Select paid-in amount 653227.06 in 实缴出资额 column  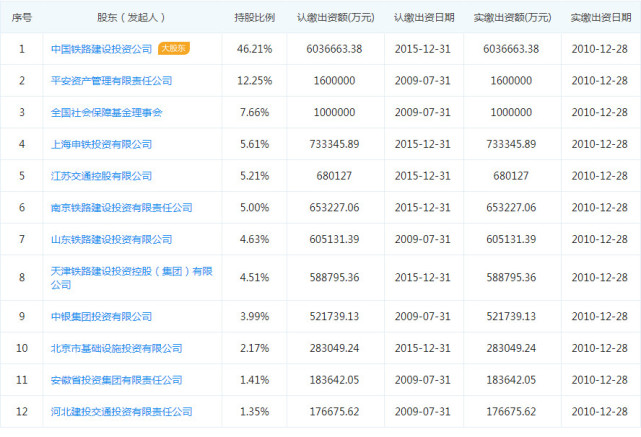tap(511, 208)
